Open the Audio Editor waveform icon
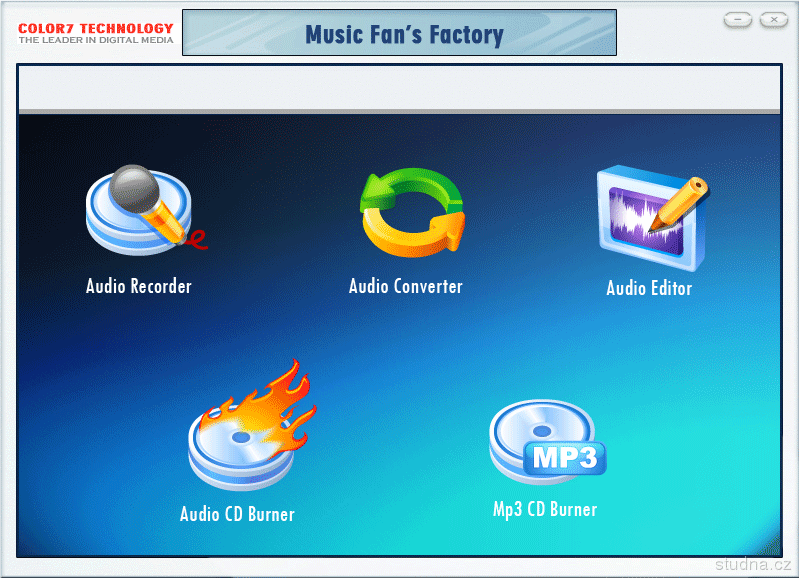 point(653,218)
